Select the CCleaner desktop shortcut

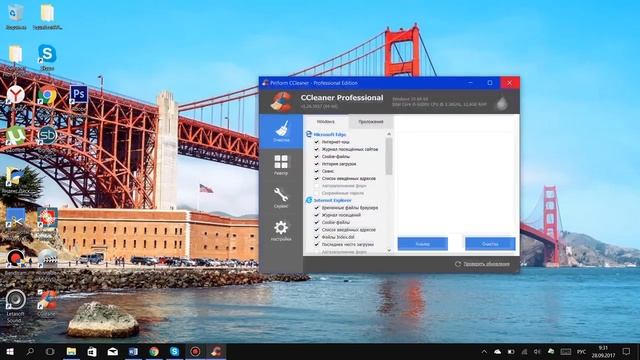(x=47, y=304)
